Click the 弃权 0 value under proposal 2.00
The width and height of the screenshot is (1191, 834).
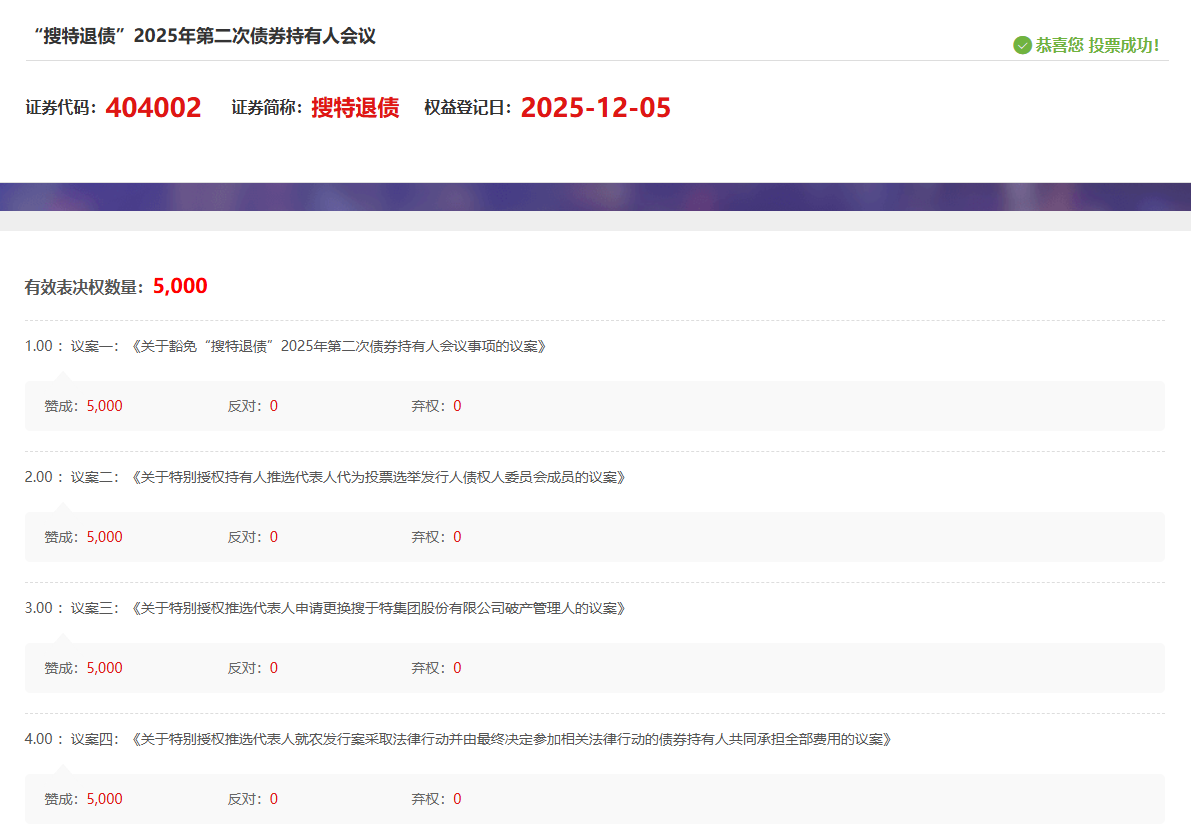coord(457,537)
